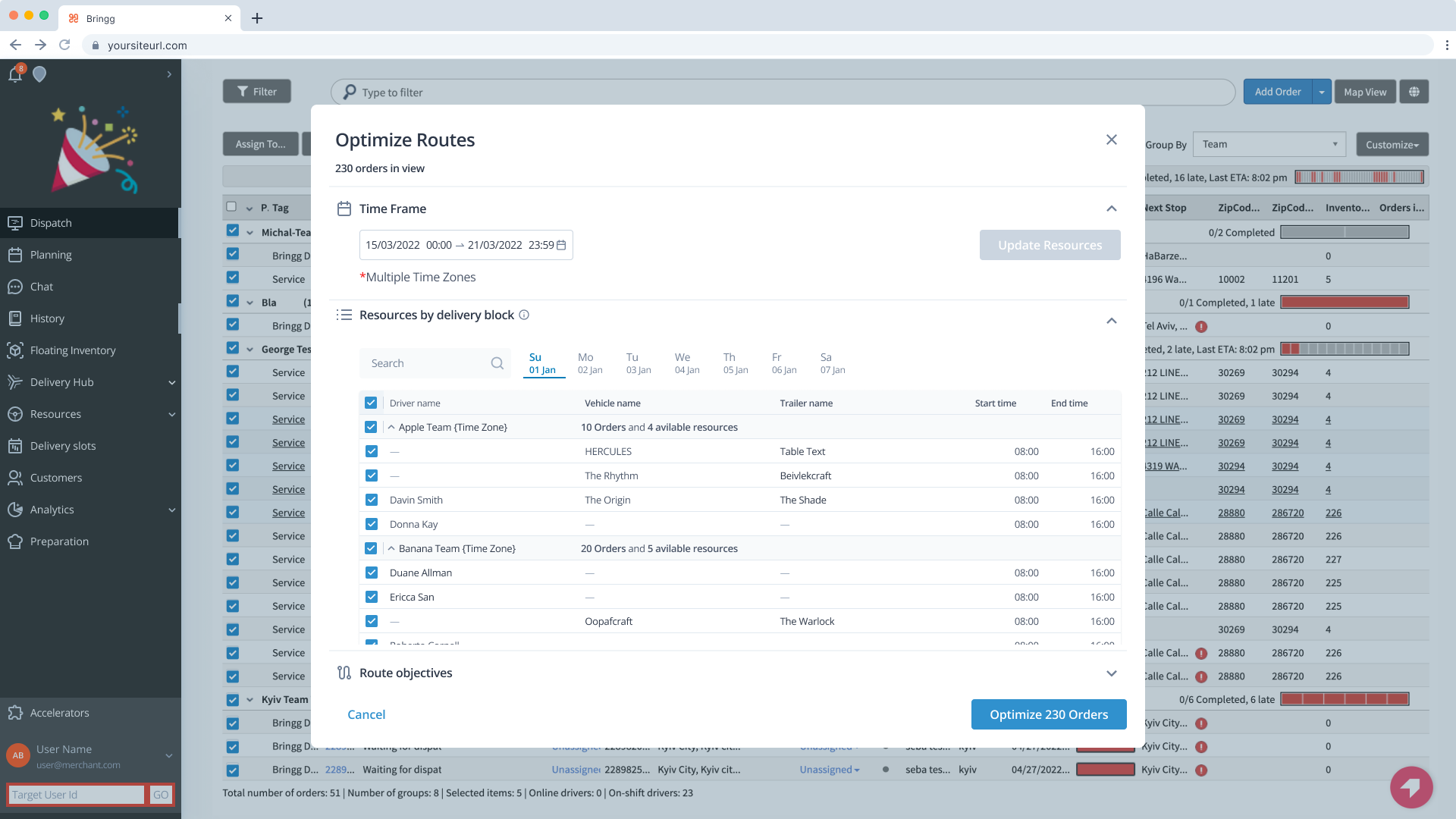The width and height of the screenshot is (1456, 819).
Task: Select the Sa 07 Jan tab
Action: pos(833,363)
